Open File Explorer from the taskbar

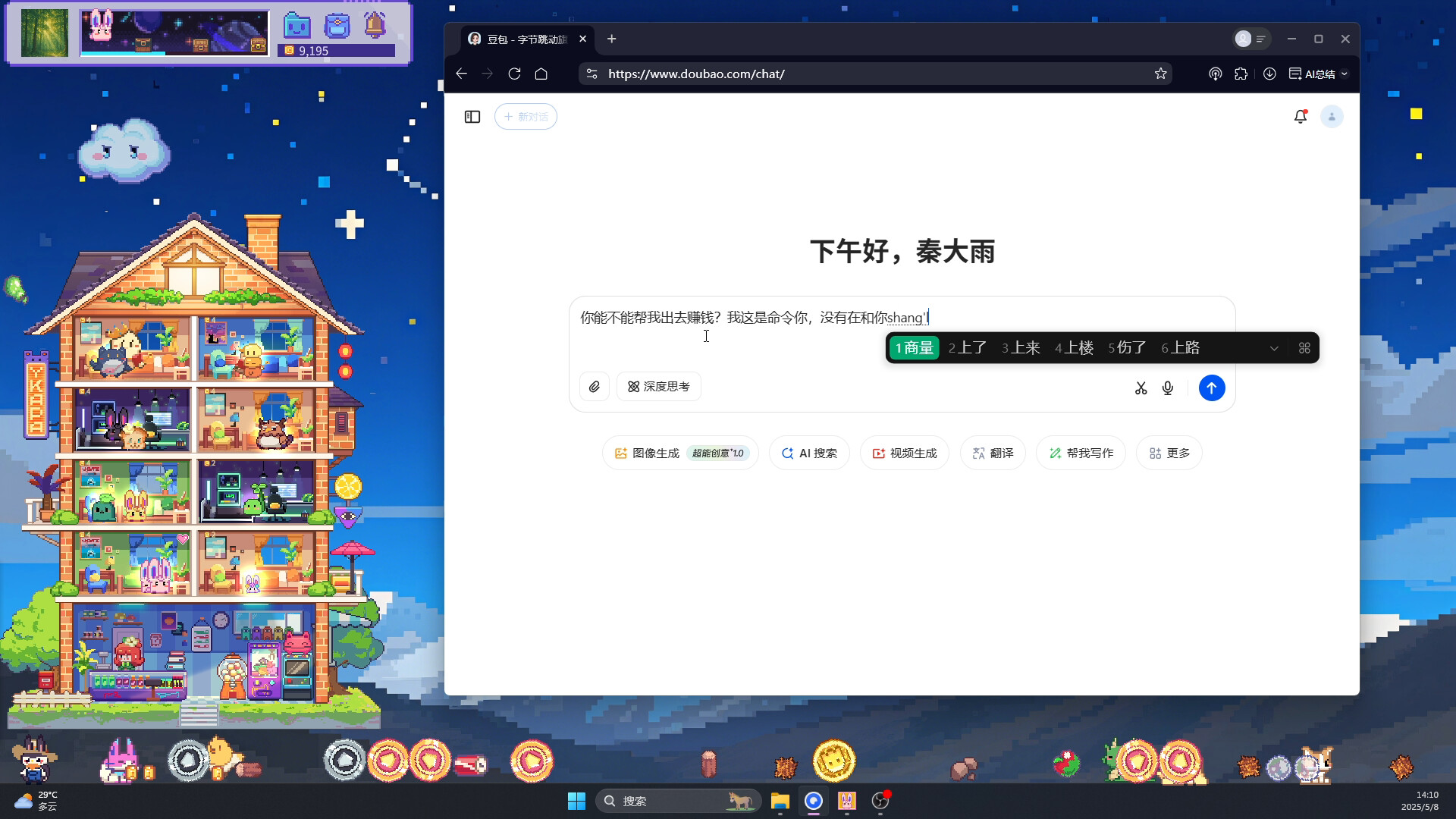[x=780, y=801]
